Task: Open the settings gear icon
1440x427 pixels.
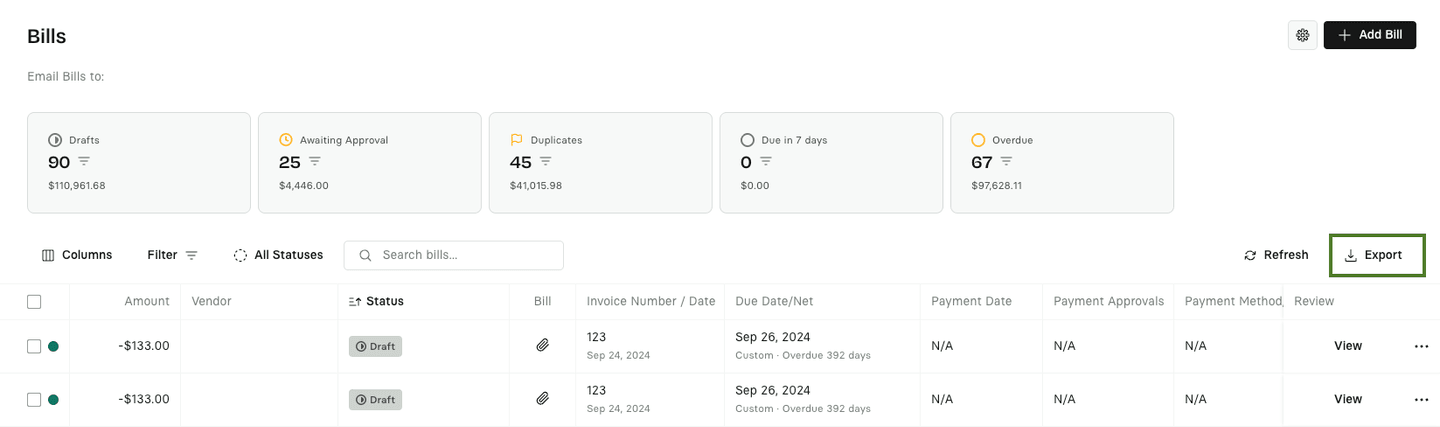Action: [1302, 35]
